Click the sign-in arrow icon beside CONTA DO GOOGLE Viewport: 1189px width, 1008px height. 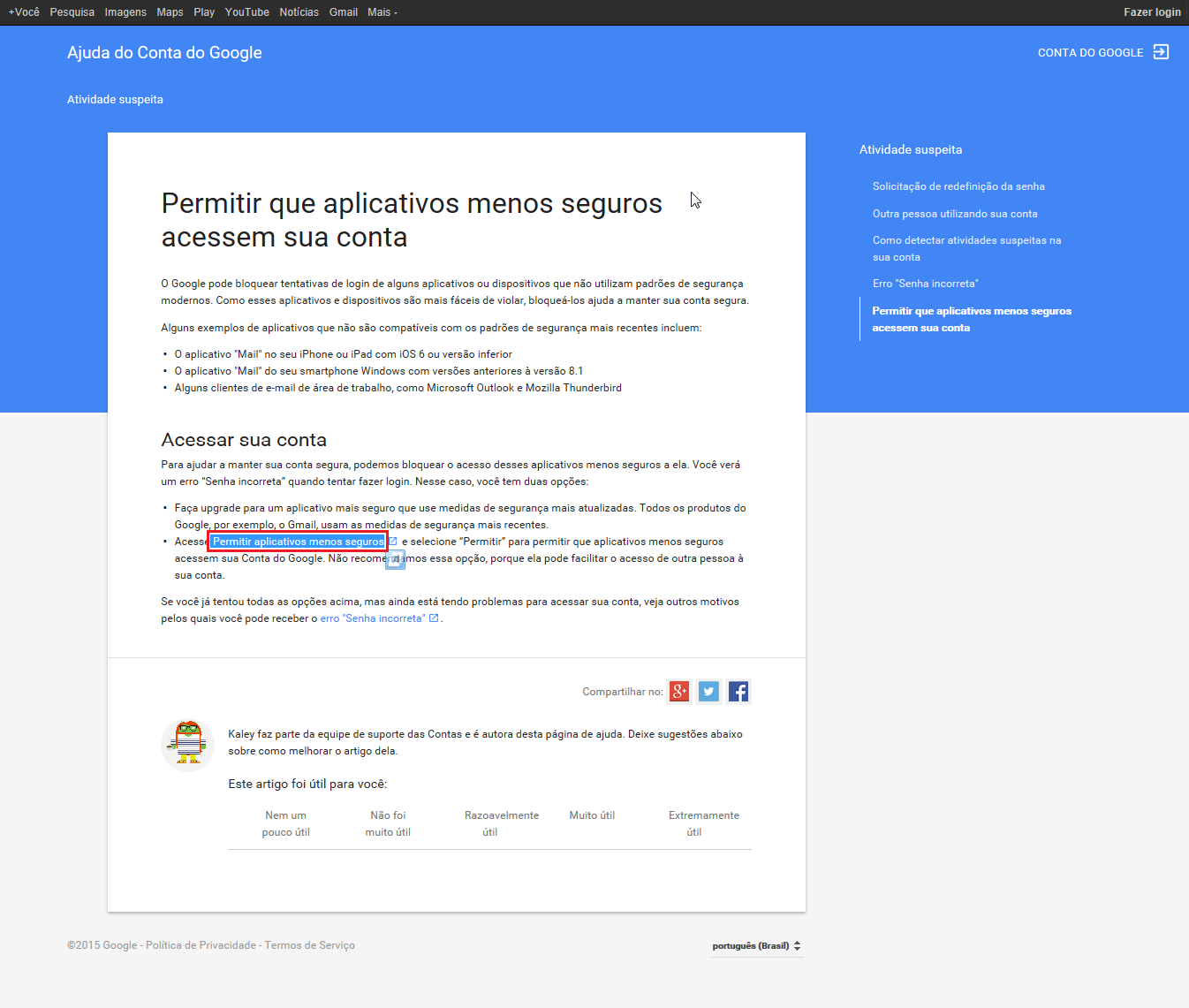click(x=1161, y=52)
